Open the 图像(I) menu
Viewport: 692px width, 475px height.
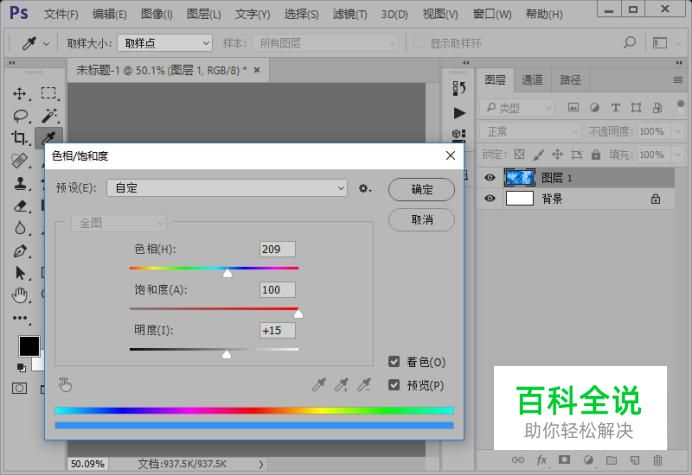(x=157, y=14)
